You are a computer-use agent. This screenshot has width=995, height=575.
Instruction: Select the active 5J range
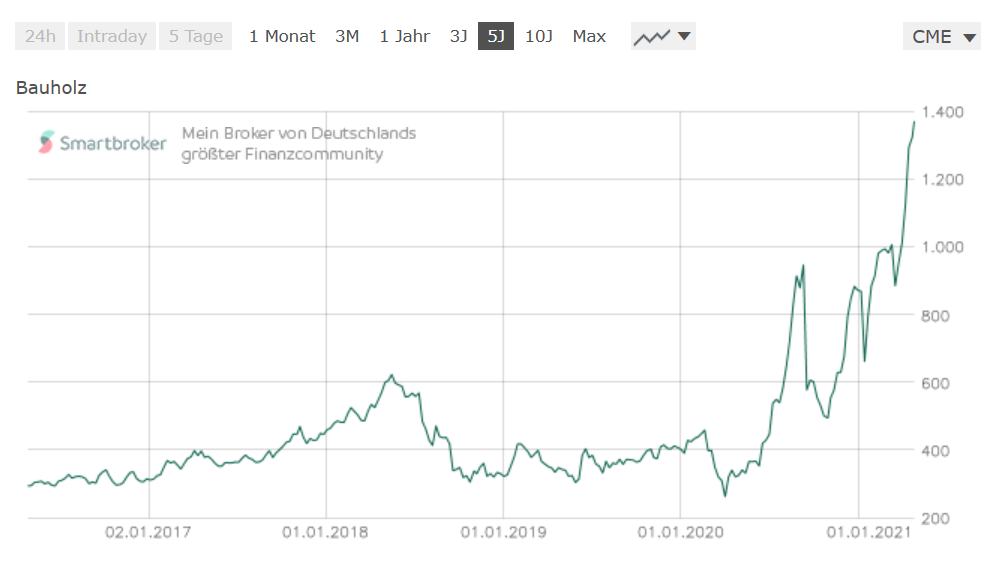pyautogui.click(x=496, y=37)
